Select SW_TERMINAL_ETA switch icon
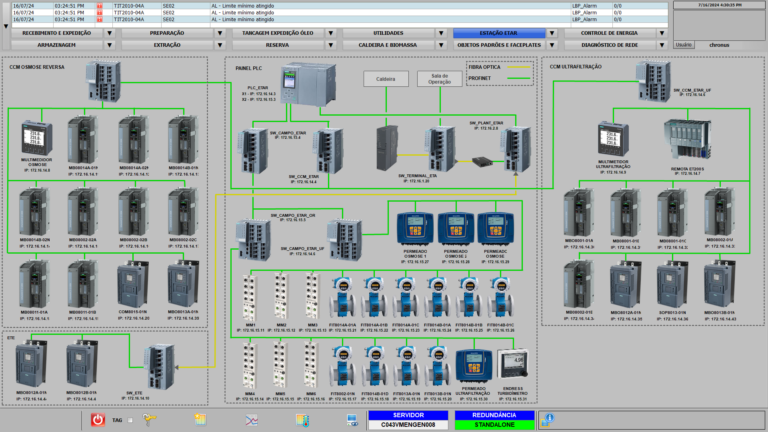Image resolution: width=768 pixels, height=432 pixels. (x=440, y=149)
